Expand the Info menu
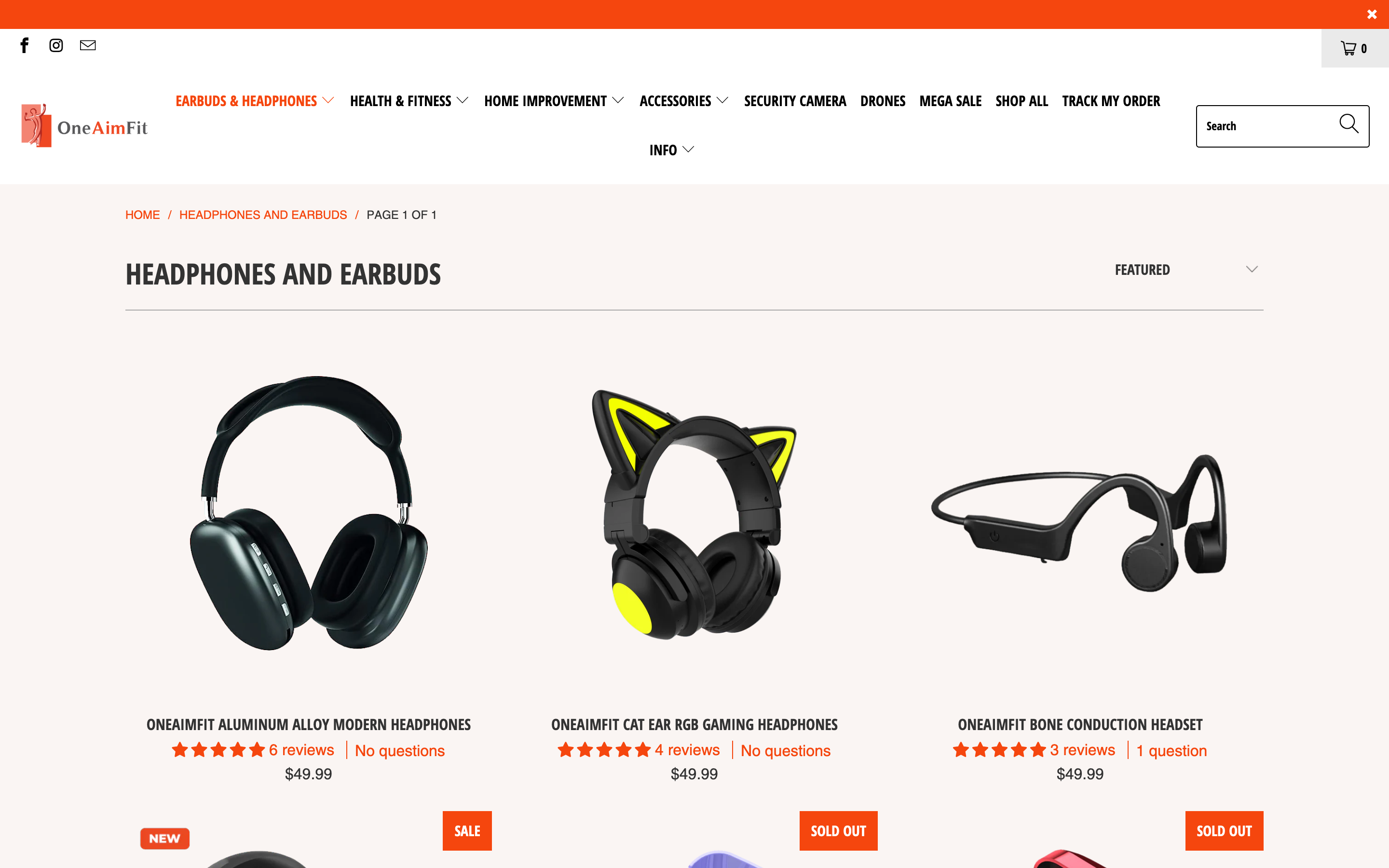 [x=671, y=150]
